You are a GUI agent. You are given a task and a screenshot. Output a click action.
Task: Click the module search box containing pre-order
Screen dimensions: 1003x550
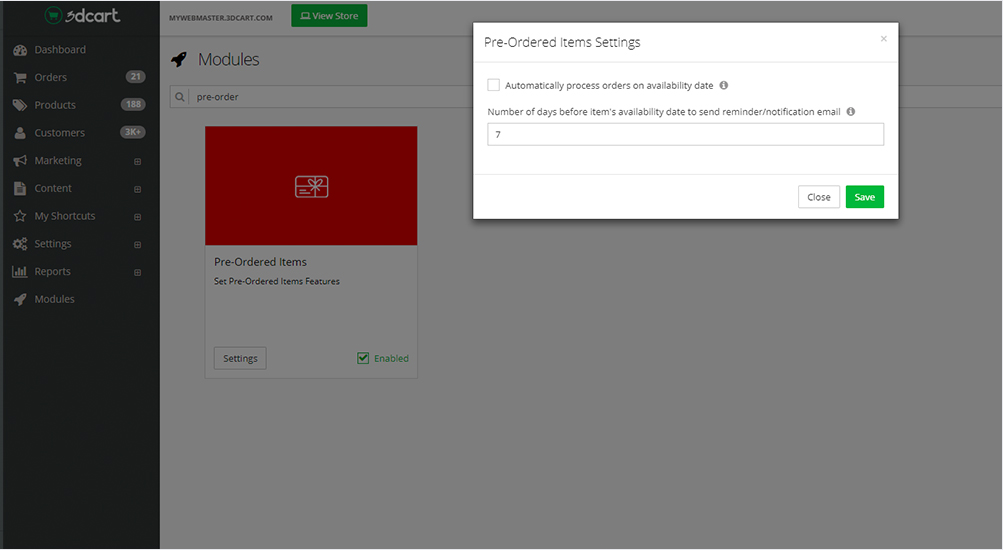pyautogui.click(x=320, y=97)
